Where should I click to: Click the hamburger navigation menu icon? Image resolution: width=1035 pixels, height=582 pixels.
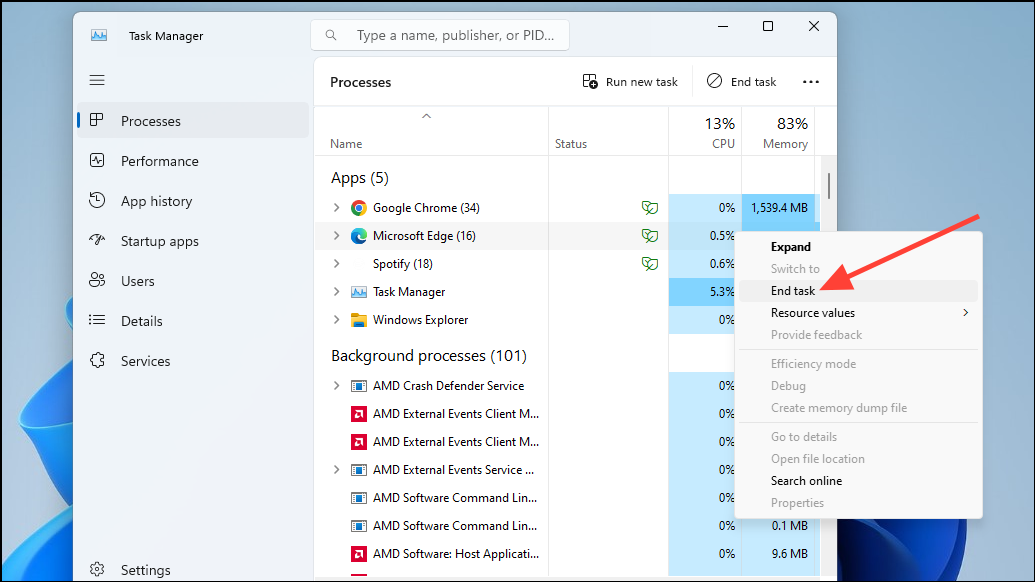click(x=97, y=80)
